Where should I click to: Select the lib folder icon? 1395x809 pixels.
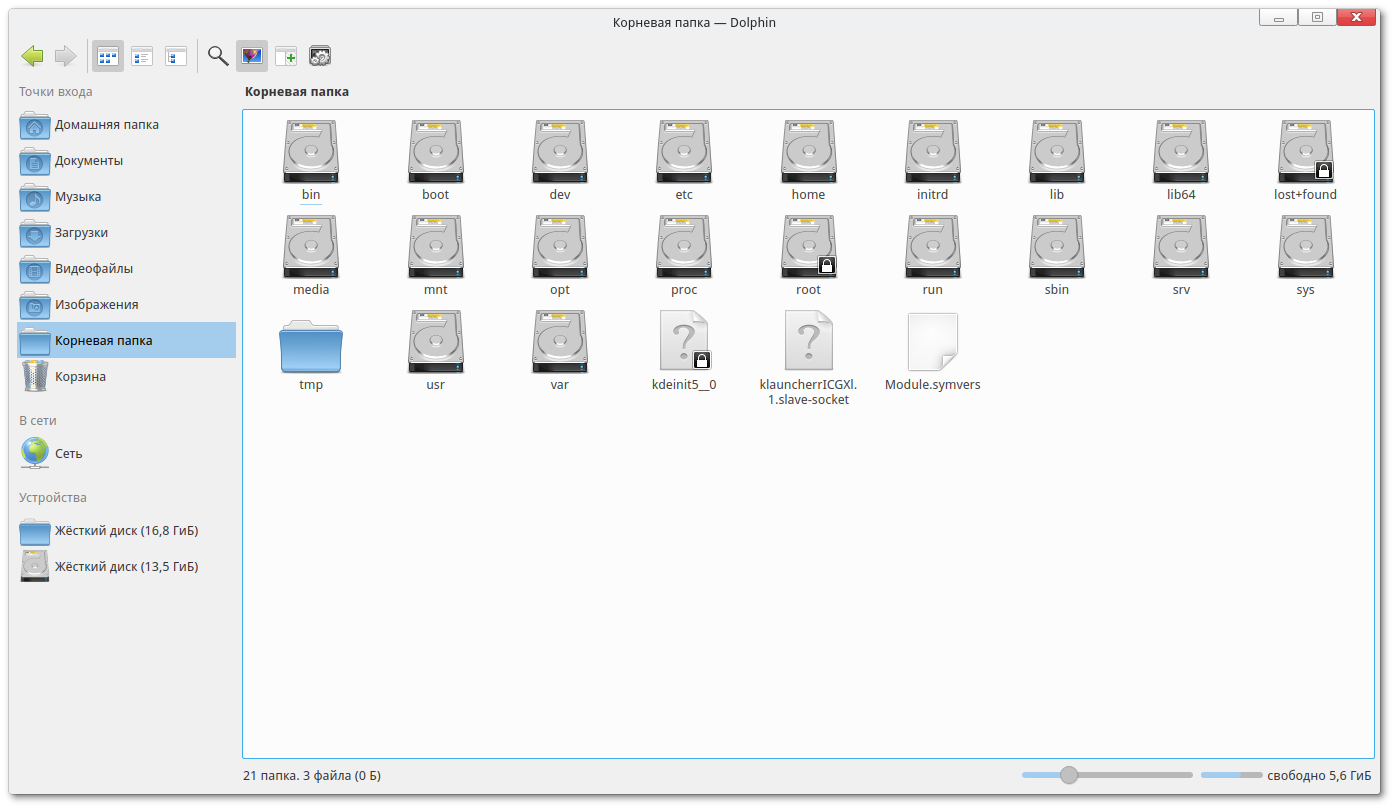tap(1057, 152)
